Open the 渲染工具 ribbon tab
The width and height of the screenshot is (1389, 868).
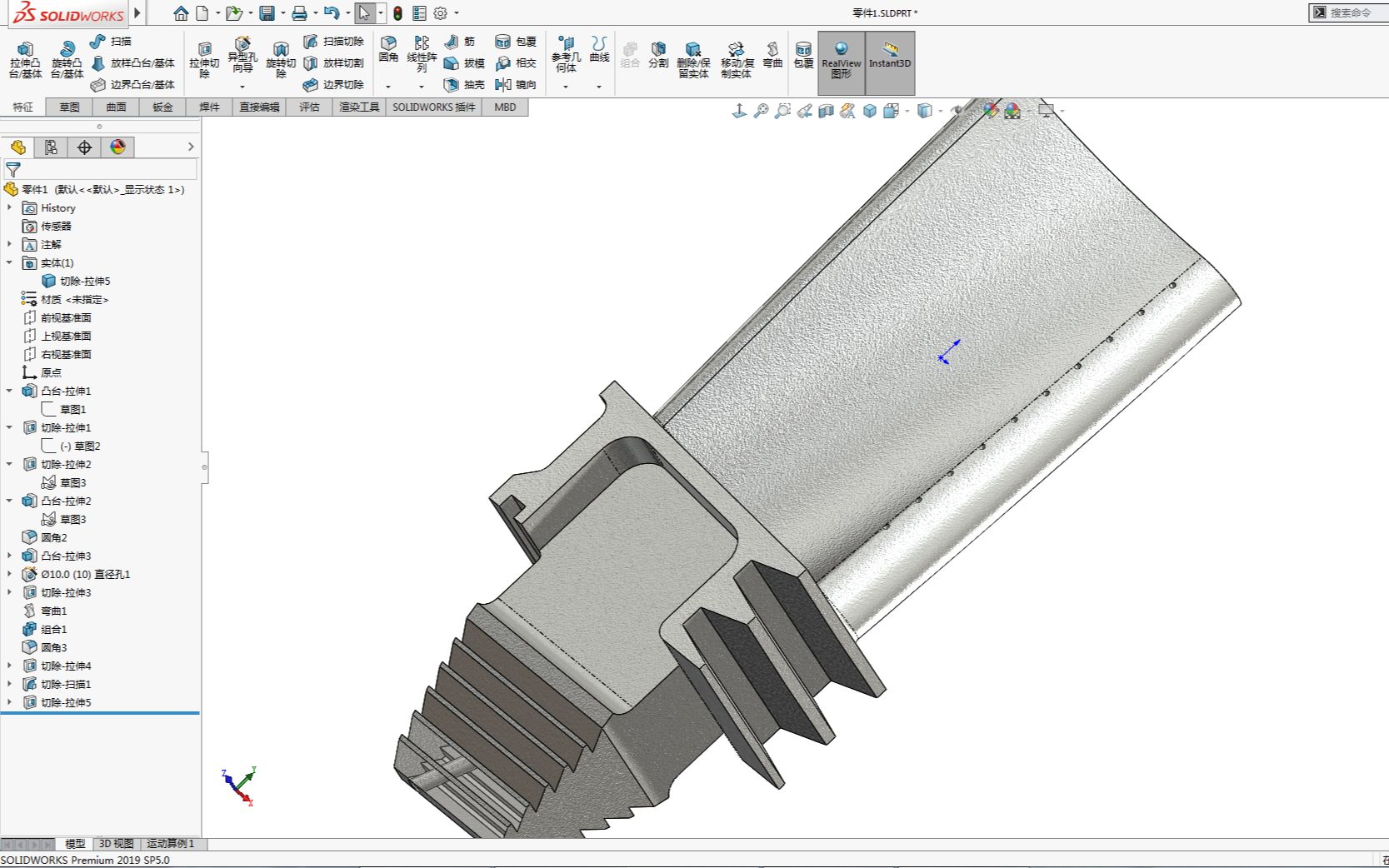pyautogui.click(x=358, y=107)
